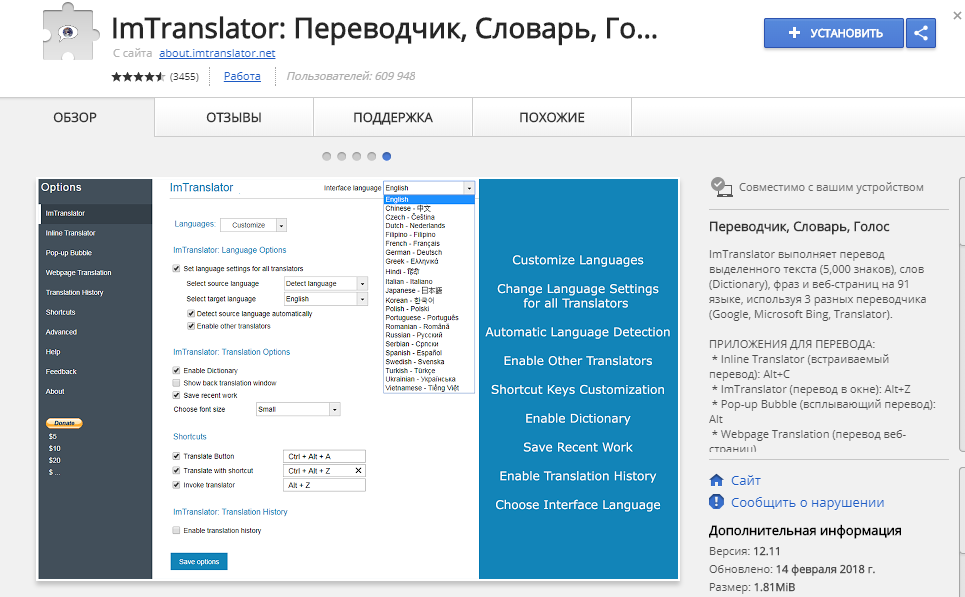
Task: Click the home icon next to Сайт
Action: click(714, 480)
